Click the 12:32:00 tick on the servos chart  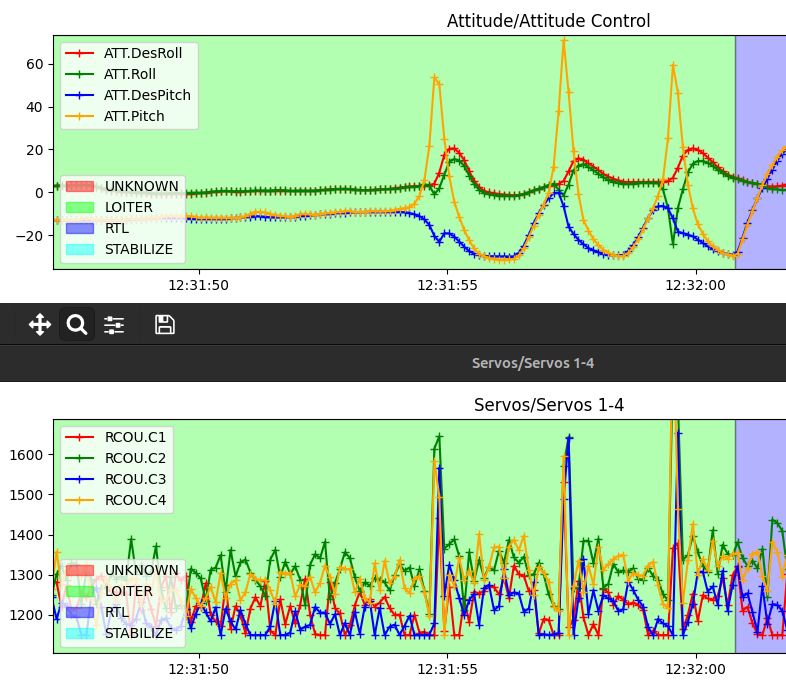695,669
